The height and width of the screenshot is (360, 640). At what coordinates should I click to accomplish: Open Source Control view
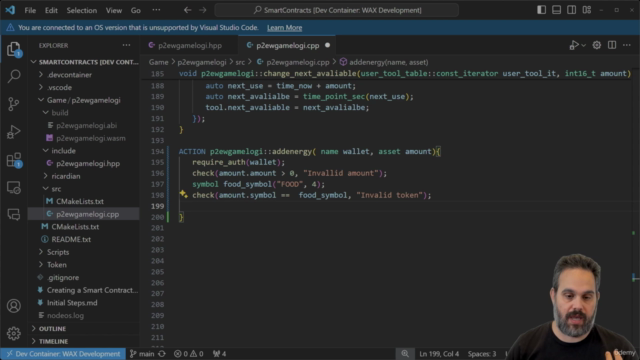point(13,104)
